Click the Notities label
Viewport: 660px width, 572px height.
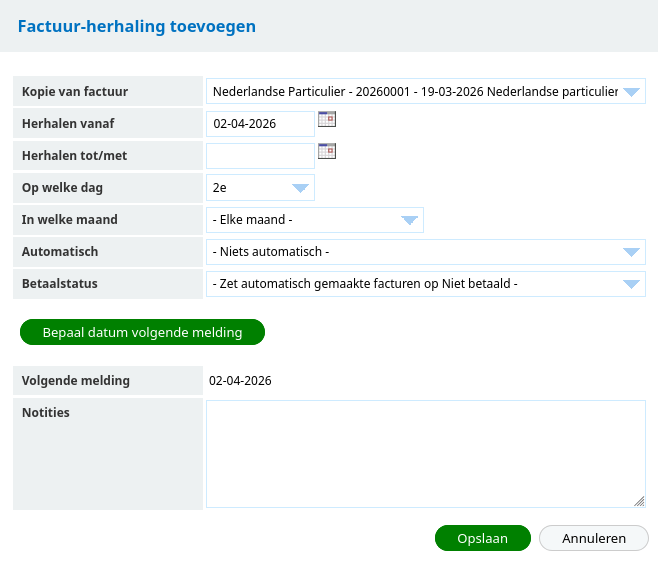46,412
